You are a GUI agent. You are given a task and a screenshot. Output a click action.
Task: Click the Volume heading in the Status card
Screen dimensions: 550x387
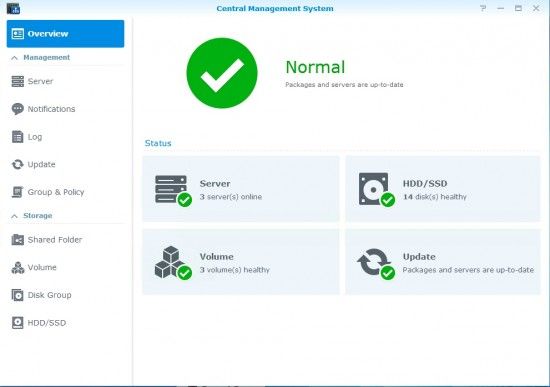pos(216,256)
